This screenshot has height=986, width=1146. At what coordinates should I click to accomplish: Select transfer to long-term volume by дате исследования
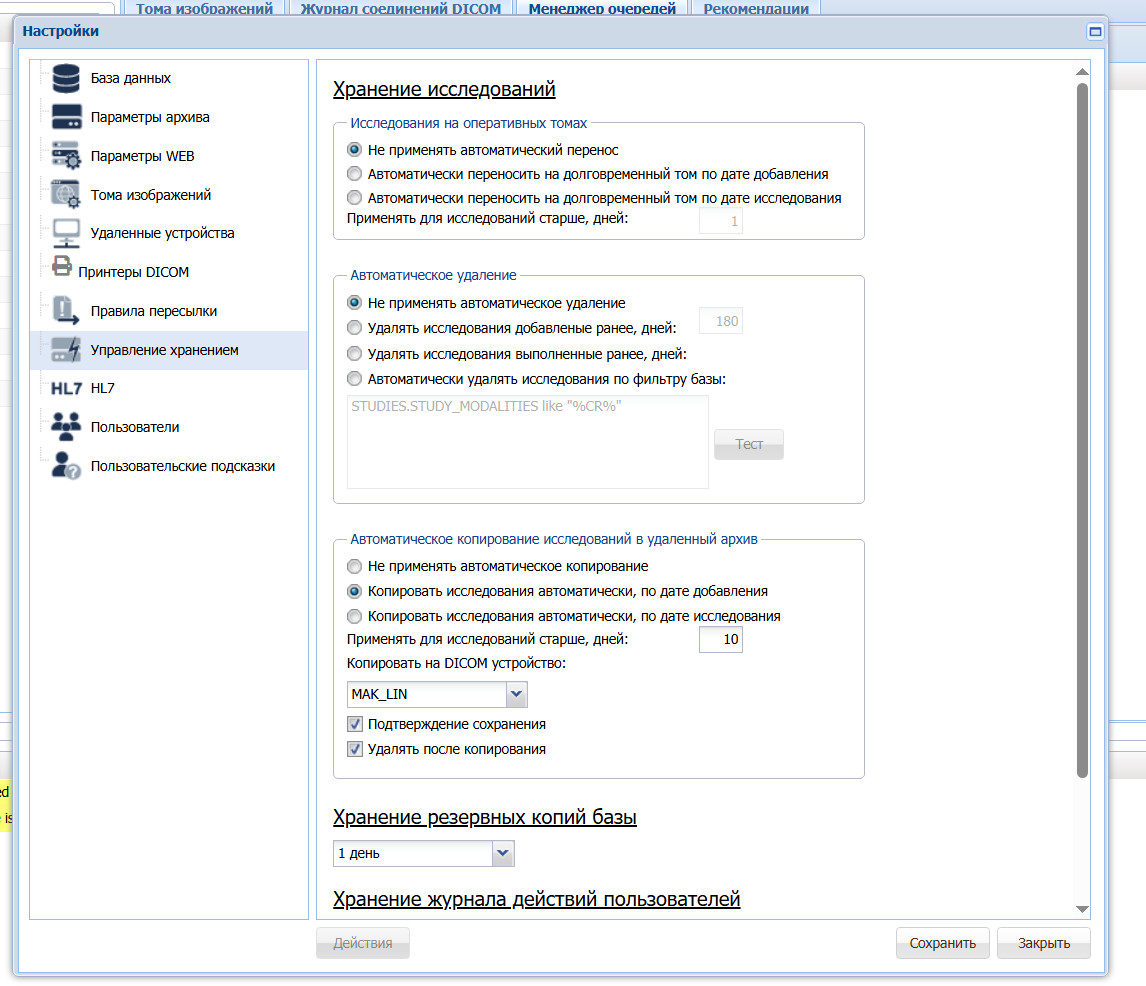354,198
